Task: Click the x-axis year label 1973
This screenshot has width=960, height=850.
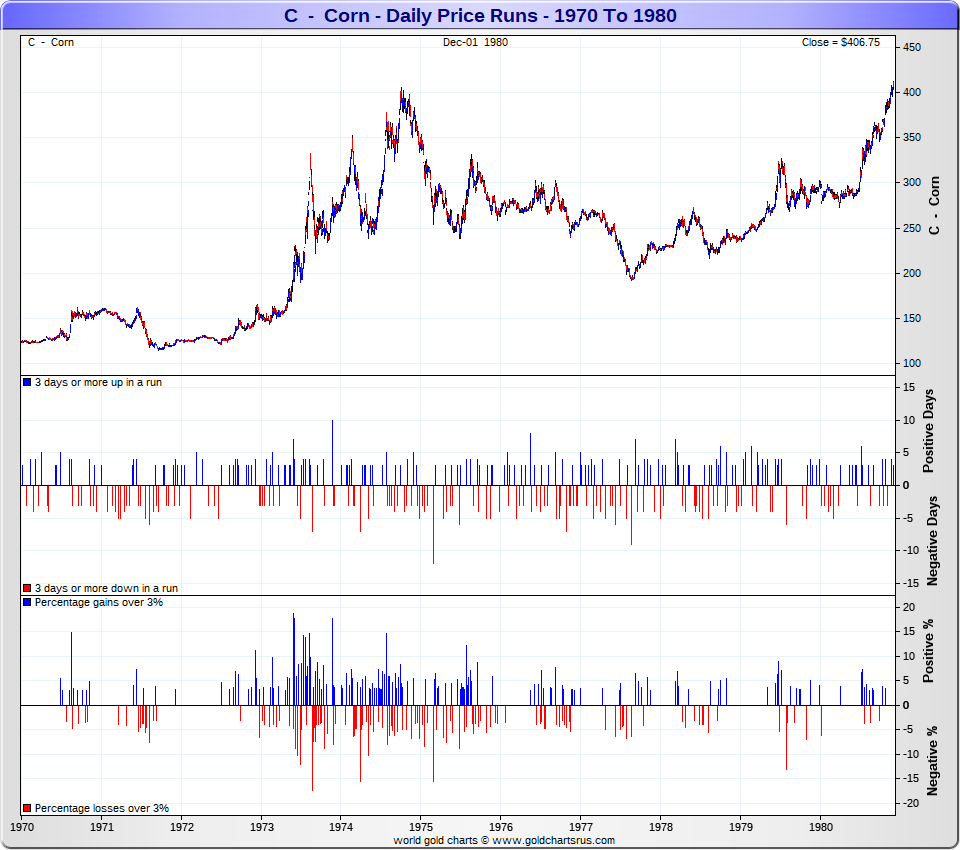Action: (x=261, y=827)
